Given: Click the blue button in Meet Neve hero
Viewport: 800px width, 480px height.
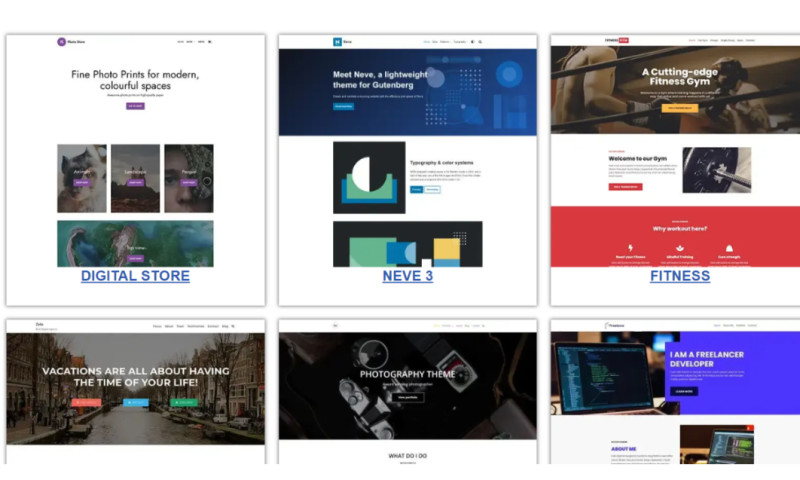Looking at the screenshot, I should 343,106.
